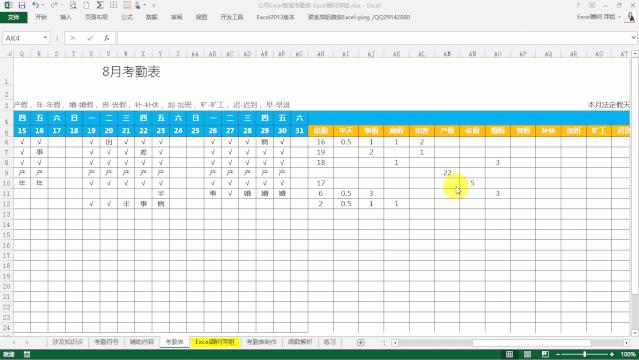Switch to the 开始 (Home) ribbon tab
The width and height of the screenshot is (639, 360).
[x=41, y=17]
